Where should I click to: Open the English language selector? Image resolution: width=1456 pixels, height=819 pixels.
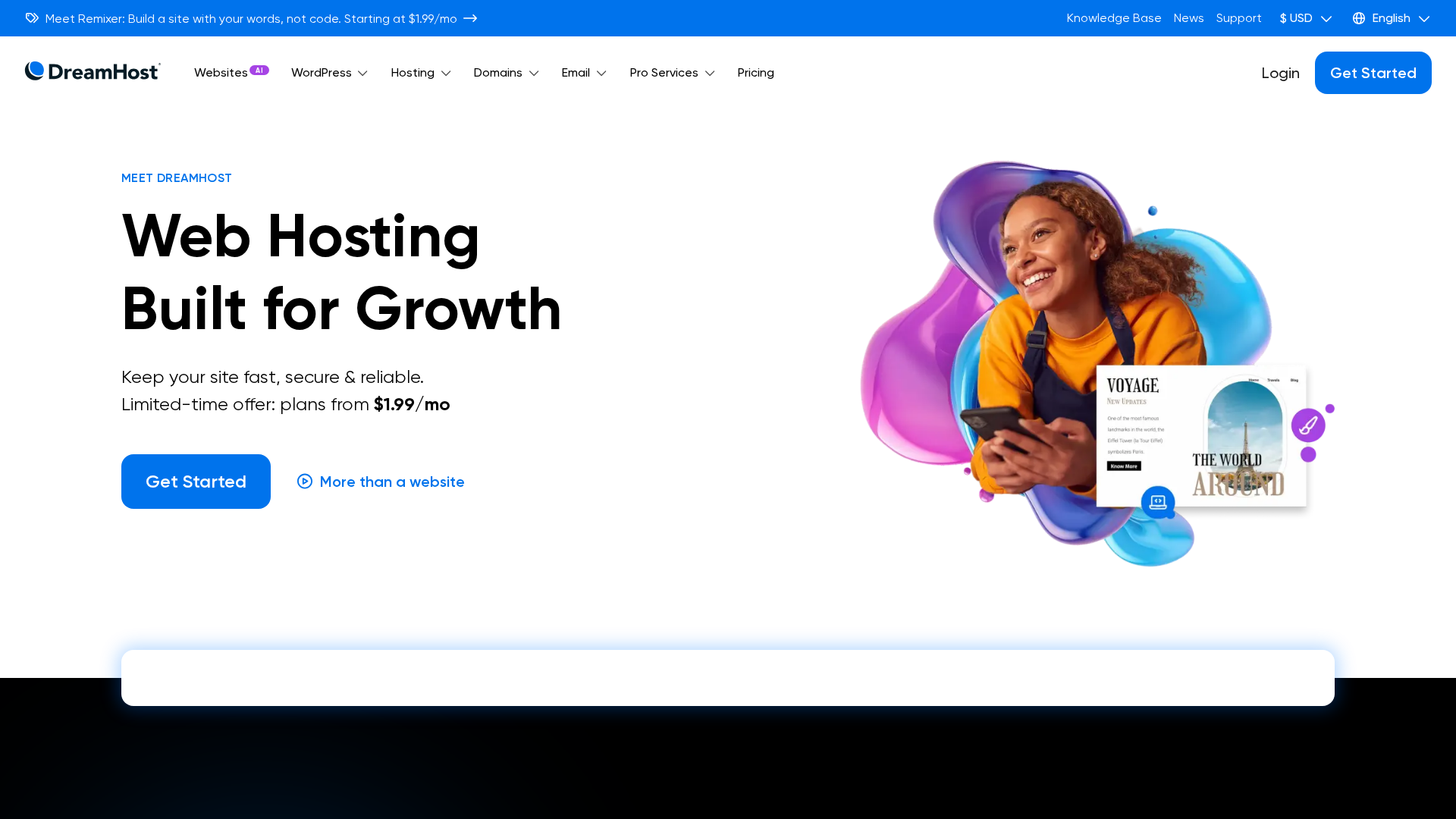click(1391, 18)
